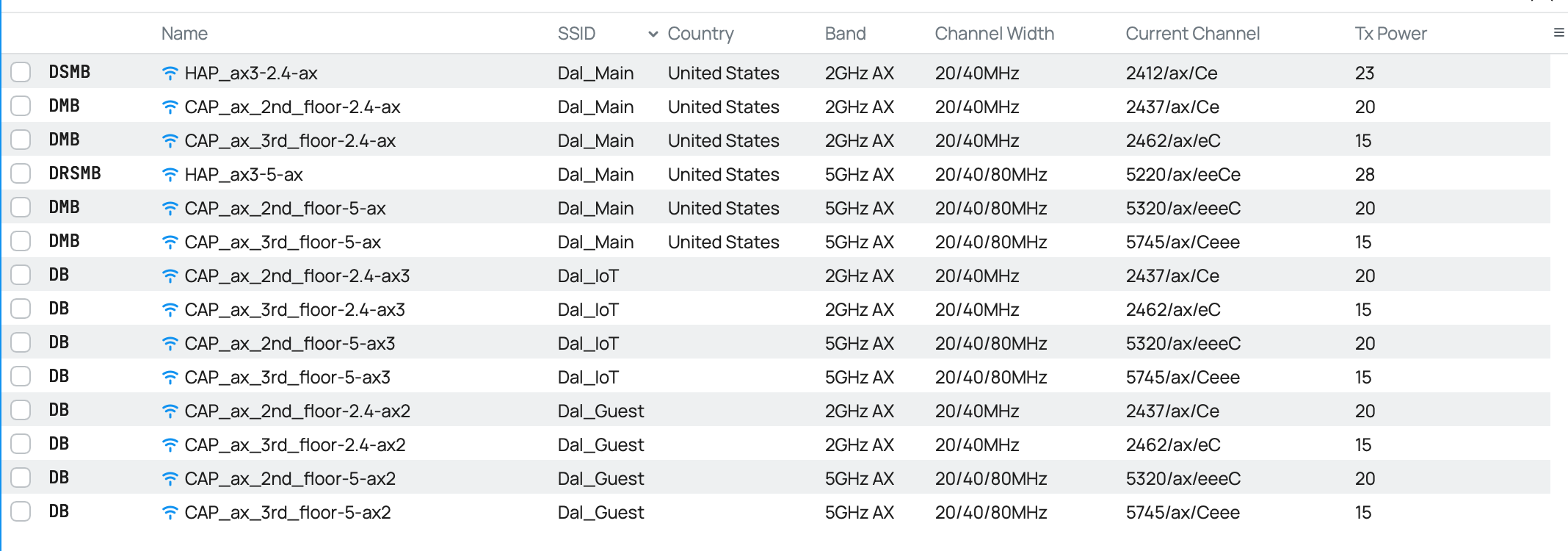Click the Current Channel column header
Viewport: 1568px width, 551px height.
1192,34
